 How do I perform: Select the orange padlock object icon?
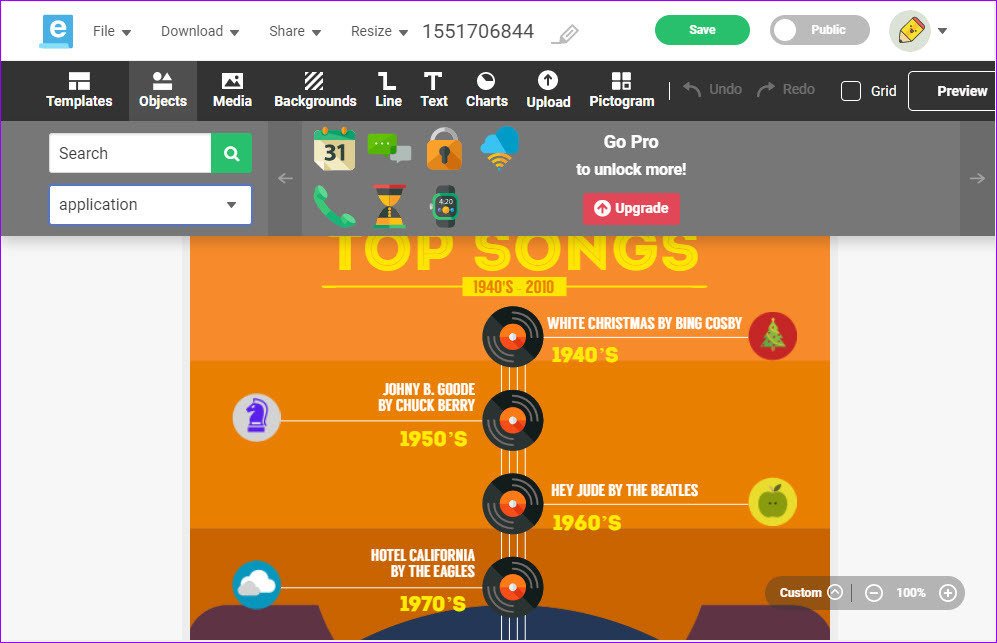coord(444,148)
